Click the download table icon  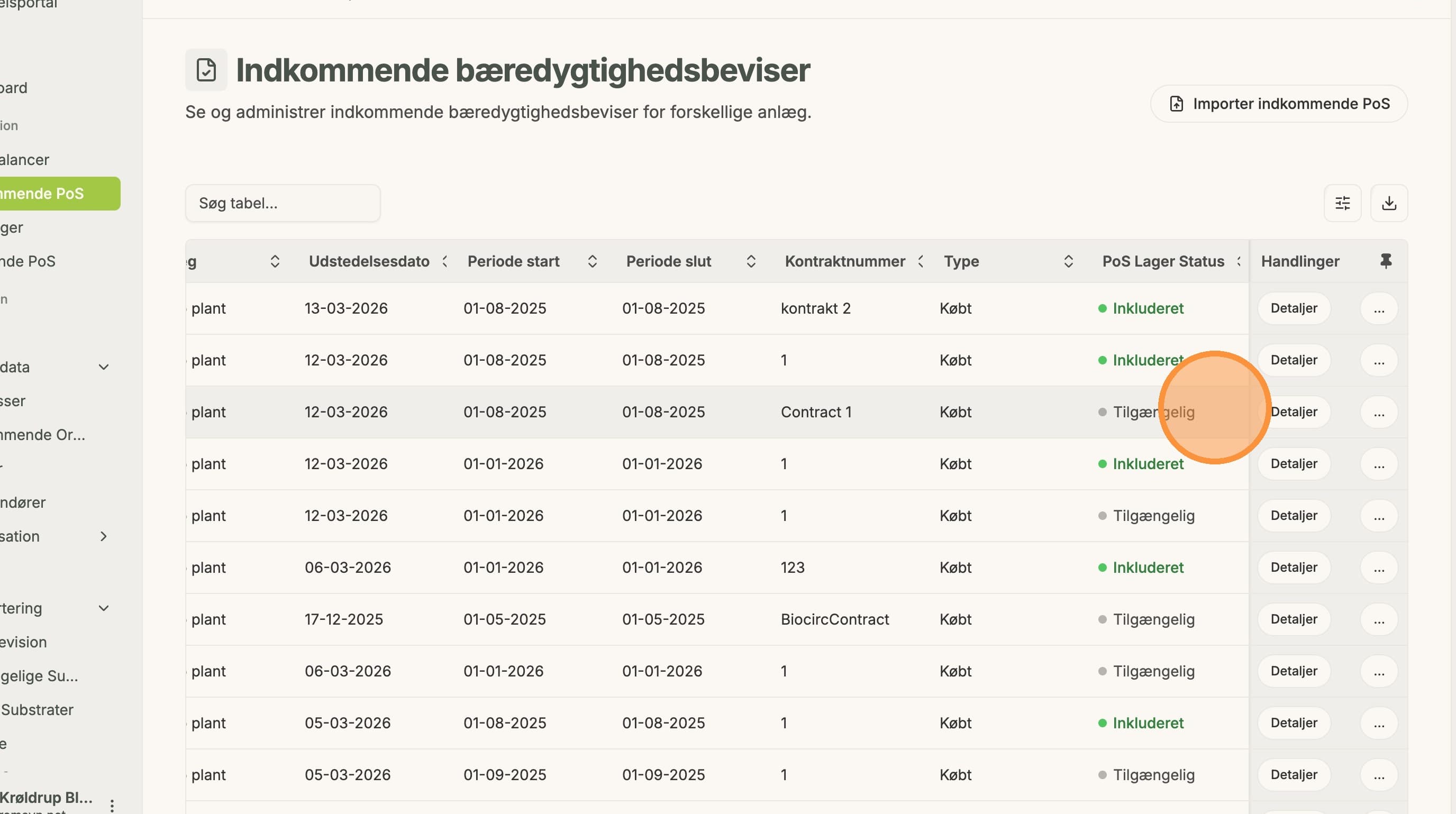1389,203
